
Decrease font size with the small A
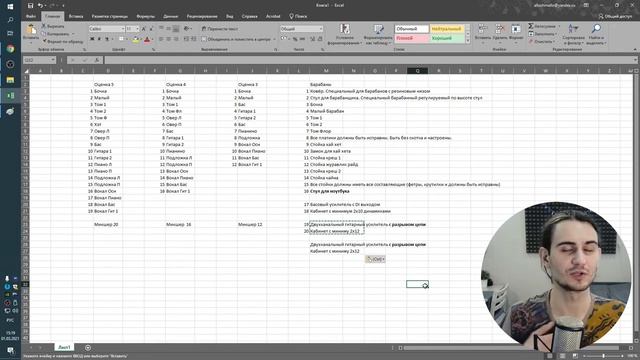pyautogui.click(x=151, y=29)
